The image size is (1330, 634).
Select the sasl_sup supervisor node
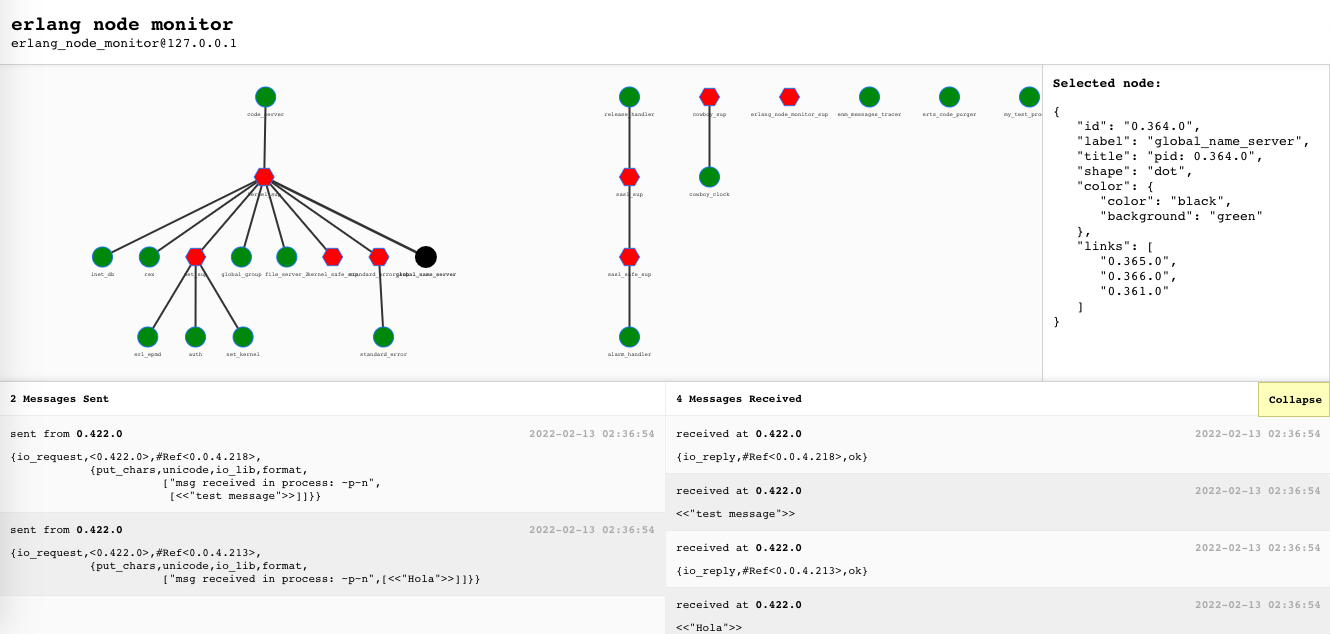tap(629, 177)
